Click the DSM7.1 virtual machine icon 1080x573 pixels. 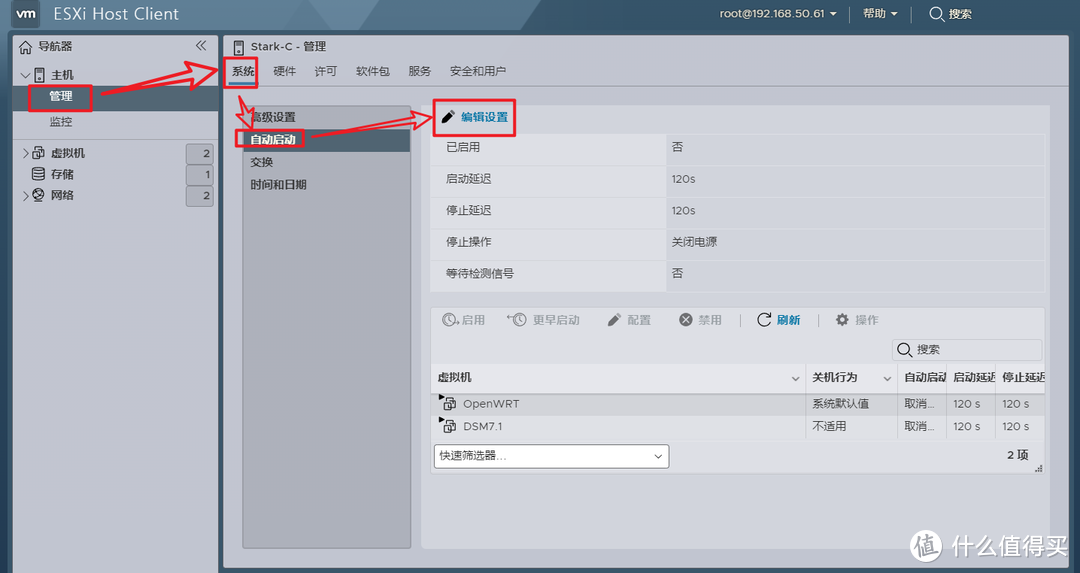pyautogui.click(x=448, y=426)
